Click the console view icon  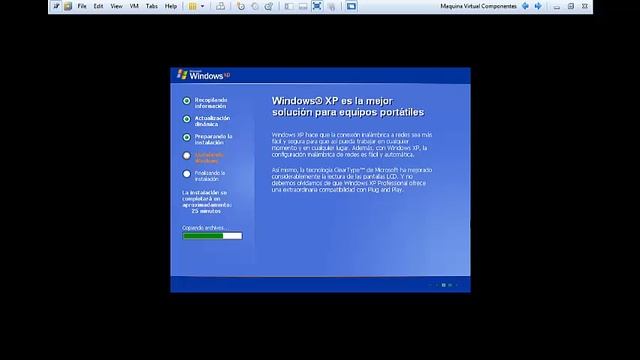point(351,6)
